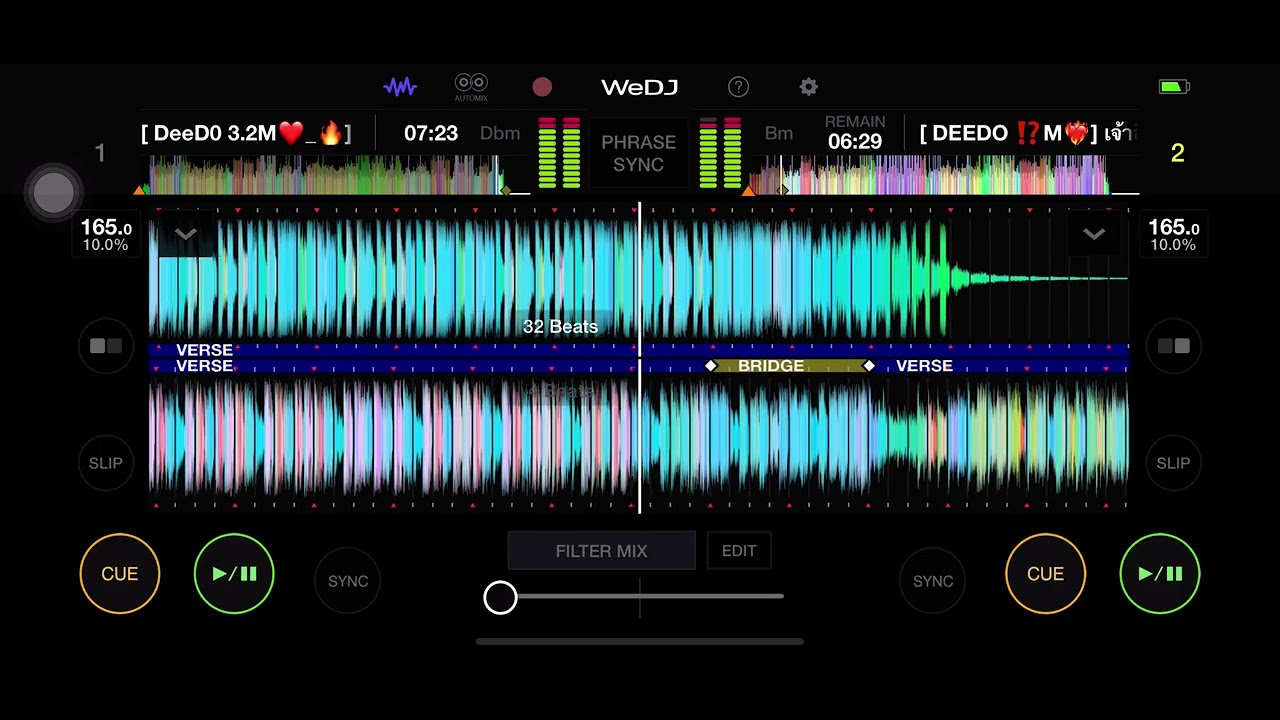Toggle Phrase Sync
Screen dimensions: 1280x720
pos(638,153)
